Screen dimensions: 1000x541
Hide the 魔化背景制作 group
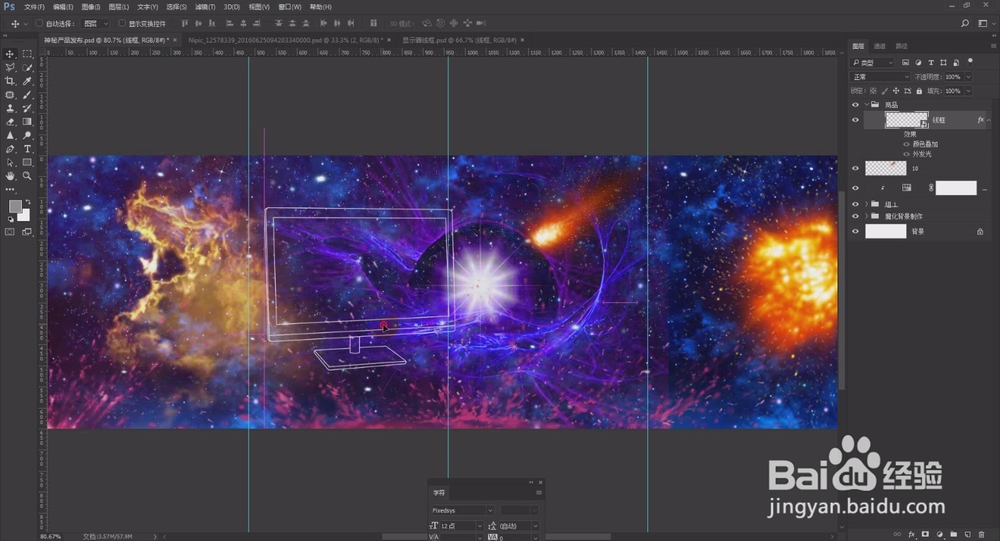click(x=855, y=216)
